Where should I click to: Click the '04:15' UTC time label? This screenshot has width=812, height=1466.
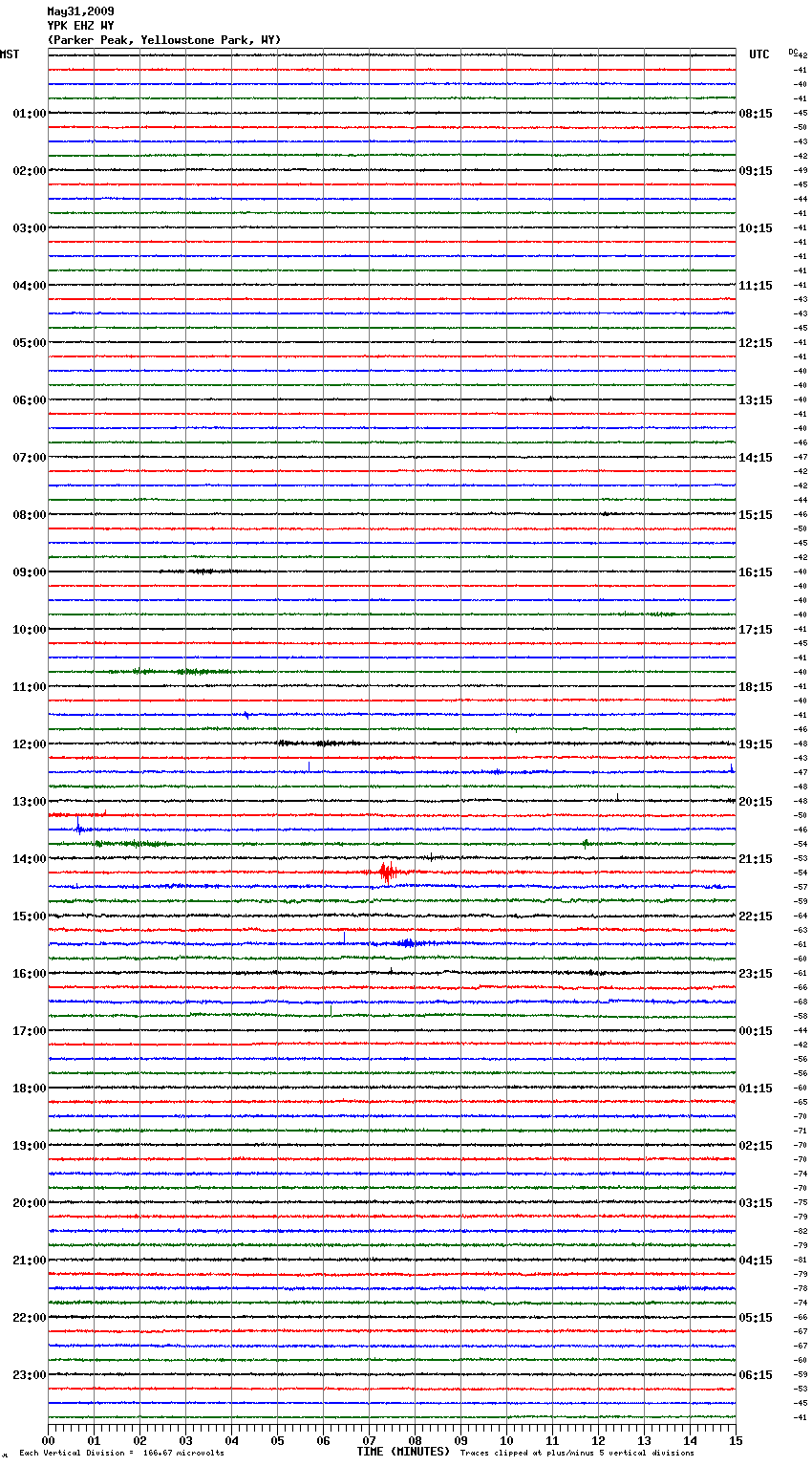click(x=756, y=1261)
